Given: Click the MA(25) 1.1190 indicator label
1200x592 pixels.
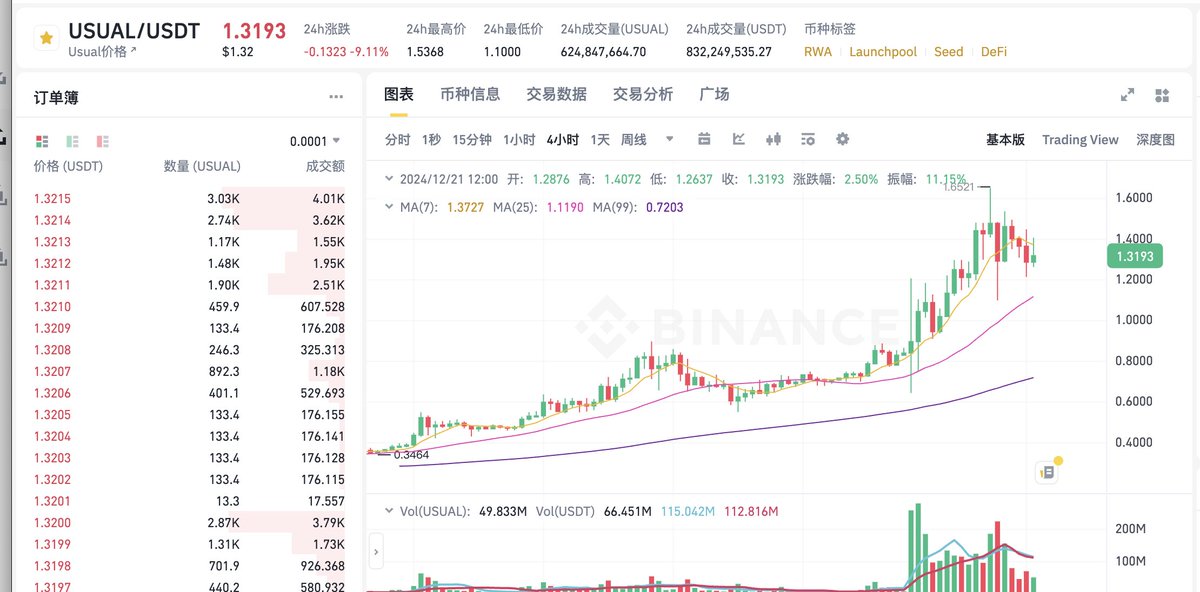Looking at the screenshot, I should coord(540,207).
